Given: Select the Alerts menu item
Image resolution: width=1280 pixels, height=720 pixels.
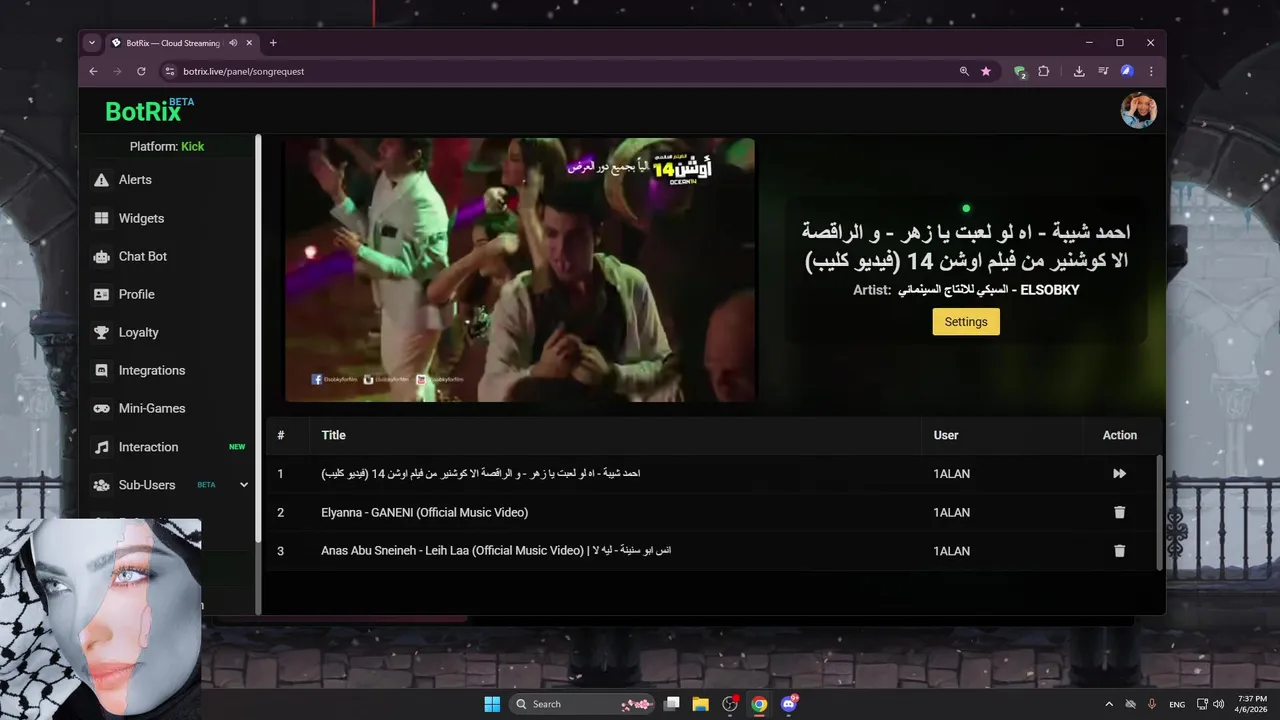Looking at the screenshot, I should tap(135, 180).
